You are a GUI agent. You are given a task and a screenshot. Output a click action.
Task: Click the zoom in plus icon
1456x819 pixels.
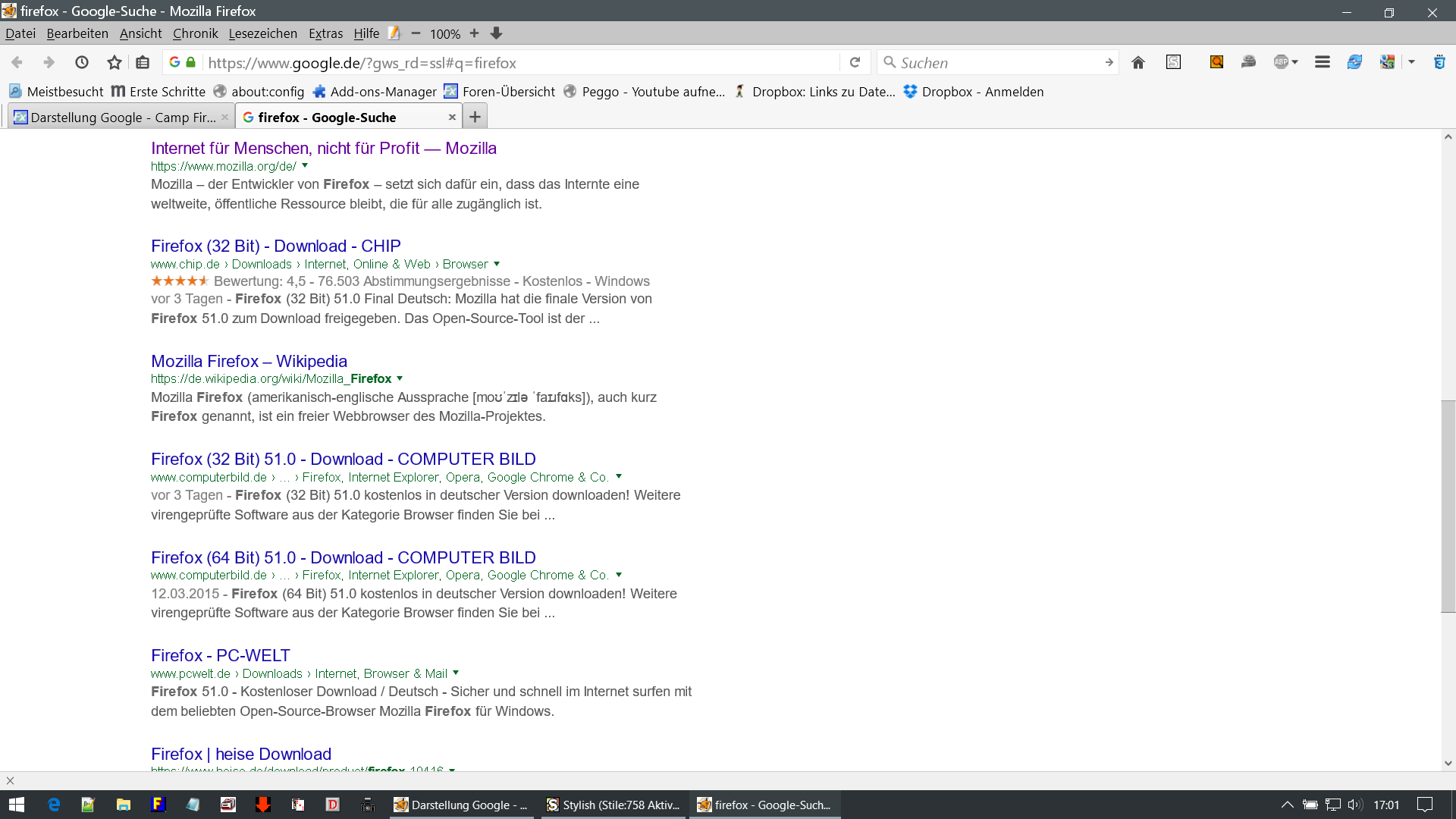pyautogui.click(x=474, y=33)
